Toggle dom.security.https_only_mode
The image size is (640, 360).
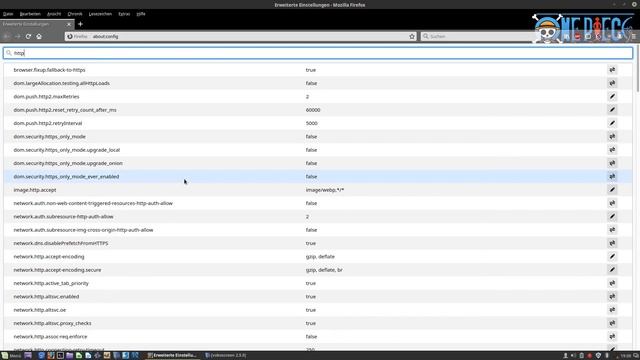pyautogui.click(x=612, y=136)
